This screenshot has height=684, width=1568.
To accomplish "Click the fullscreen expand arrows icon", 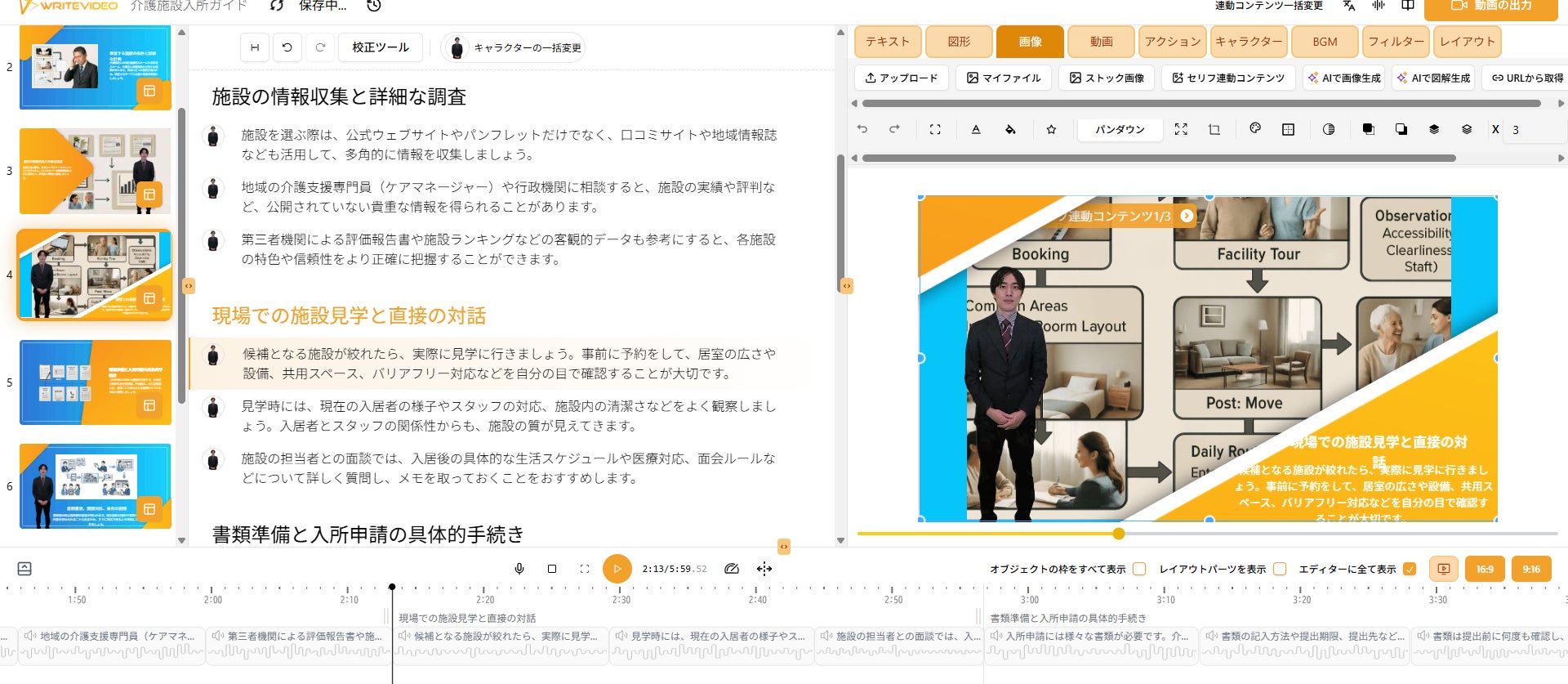I will [x=1181, y=129].
